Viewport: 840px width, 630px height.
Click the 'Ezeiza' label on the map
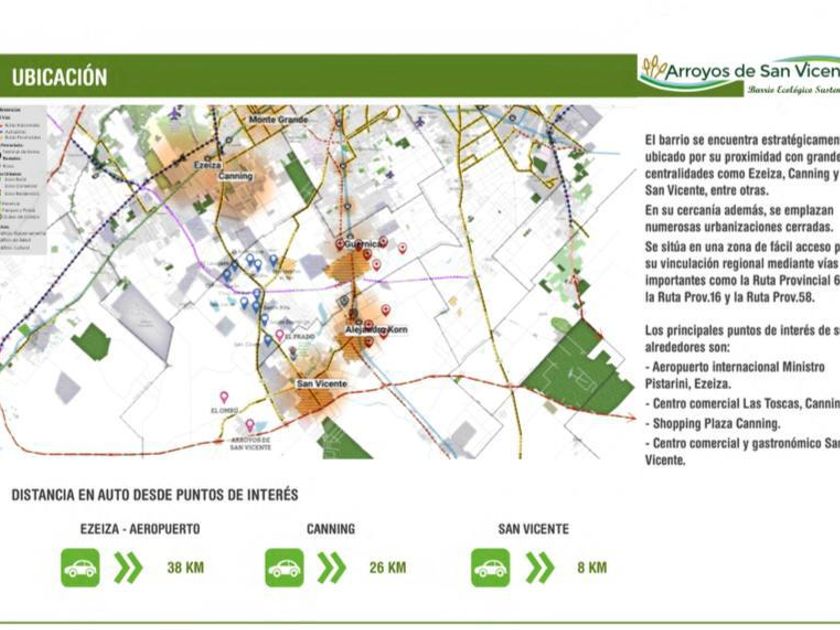[x=207, y=165]
